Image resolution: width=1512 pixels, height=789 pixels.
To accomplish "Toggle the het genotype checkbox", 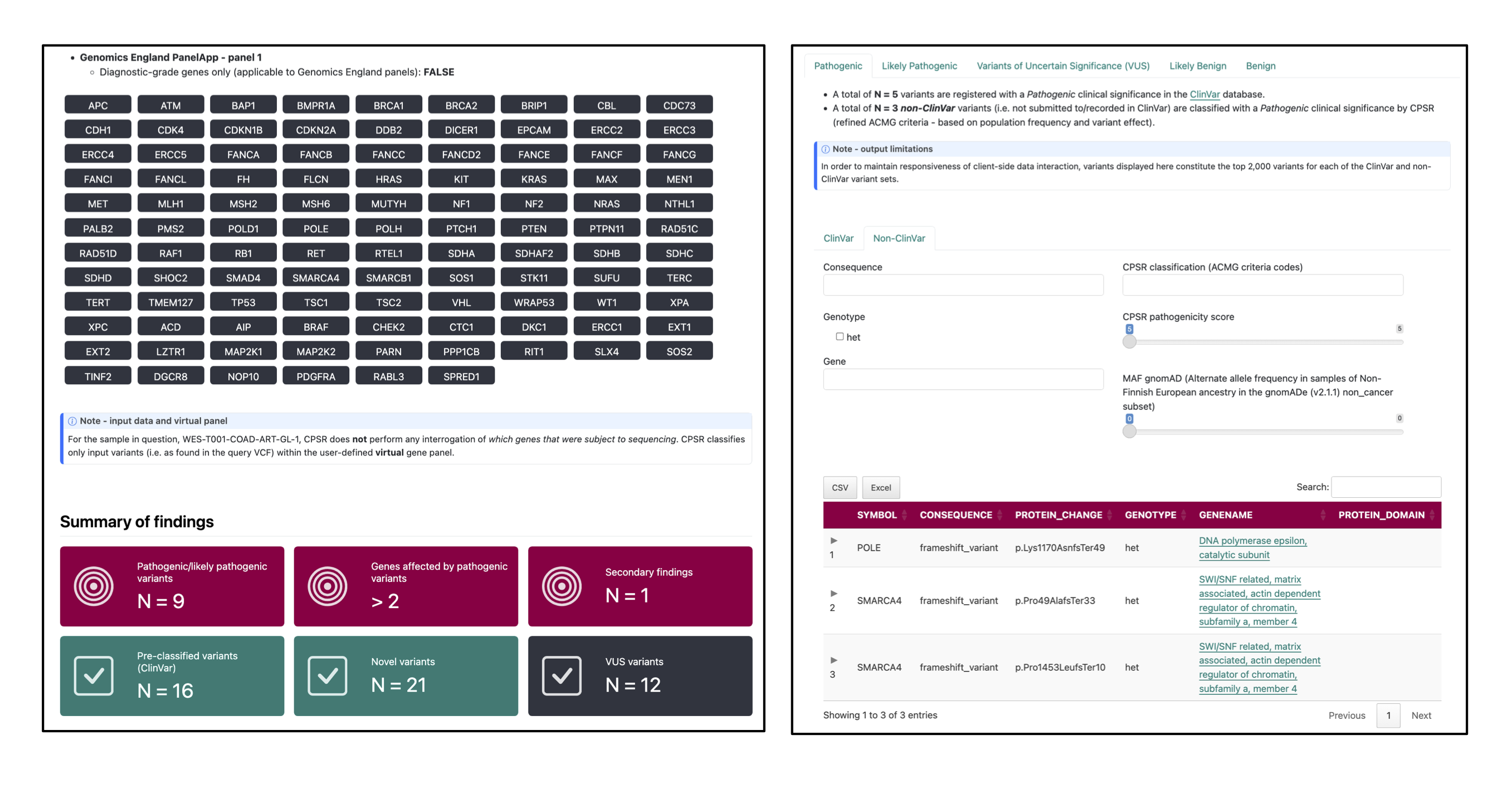I will pos(840,336).
